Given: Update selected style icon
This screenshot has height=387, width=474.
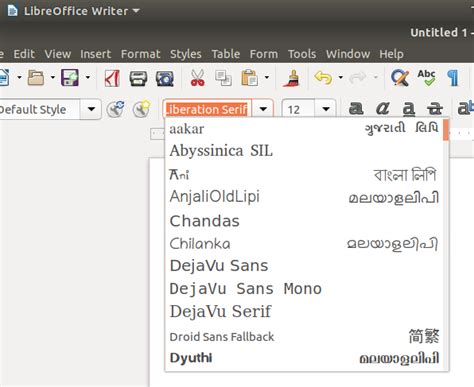Looking at the screenshot, I should pyautogui.click(x=115, y=109).
